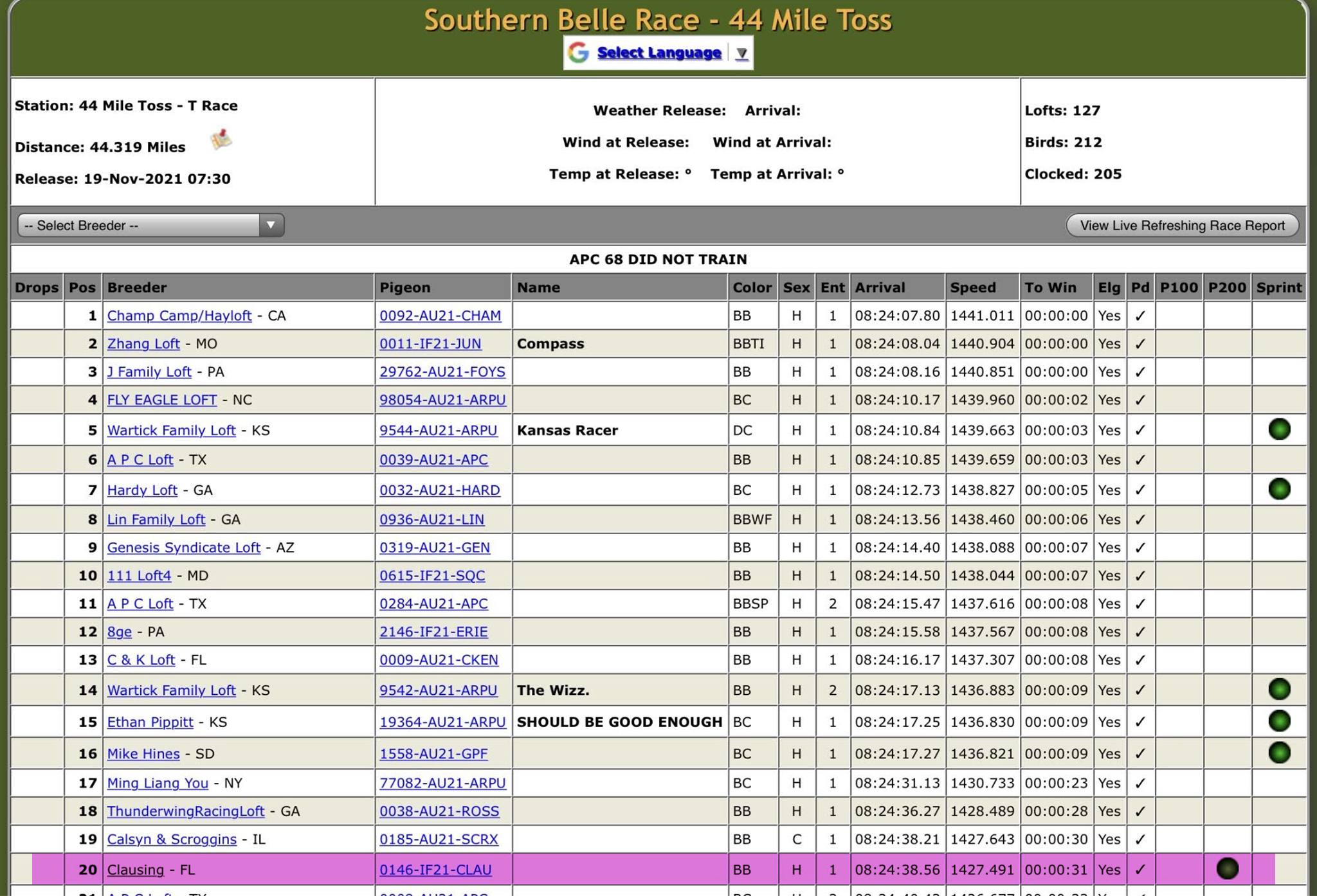The image size is (1317, 896).
Task: Click green Sprint dot in the Ethan Pippitt row
Action: pyautogui.click(x=1279, y=721)
